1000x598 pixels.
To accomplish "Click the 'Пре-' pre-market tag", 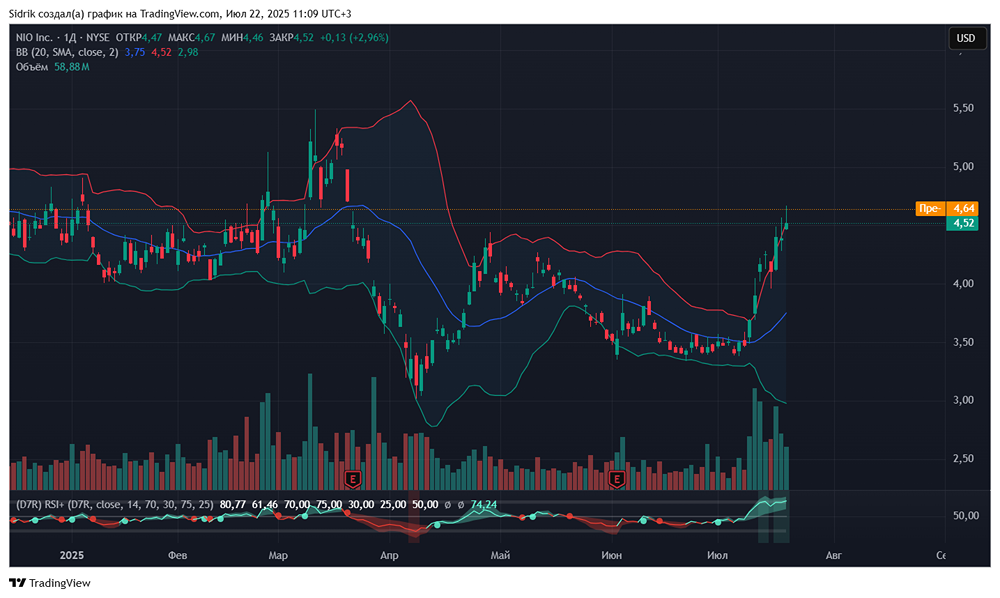I will (x=930, y=208).
